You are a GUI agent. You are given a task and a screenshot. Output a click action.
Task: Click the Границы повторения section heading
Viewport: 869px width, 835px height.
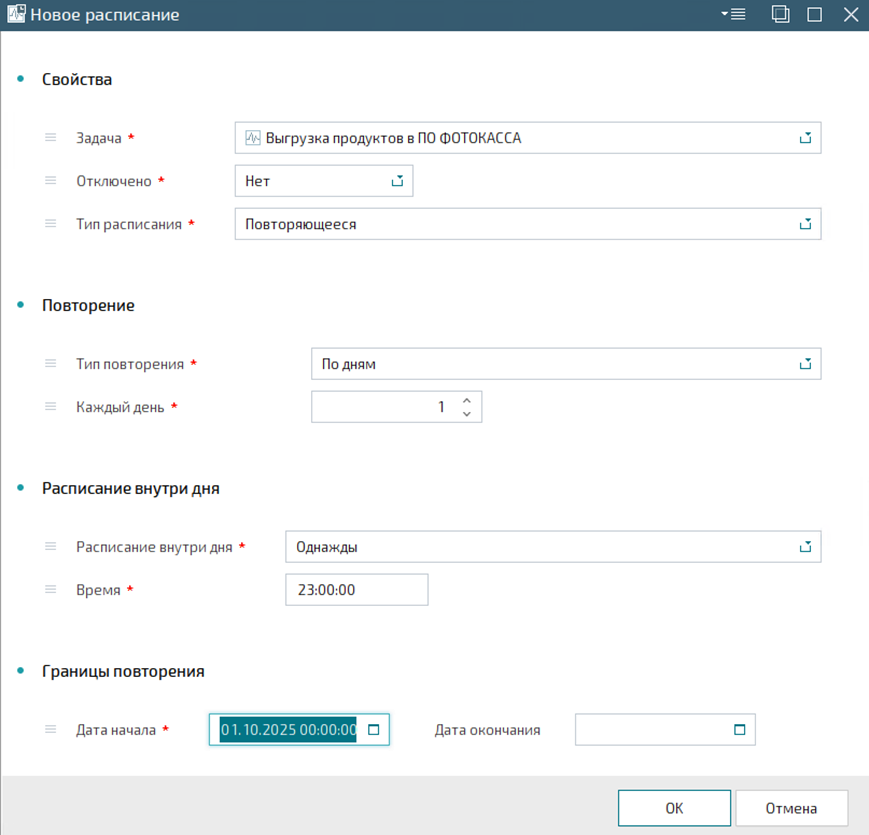(123, 672)
